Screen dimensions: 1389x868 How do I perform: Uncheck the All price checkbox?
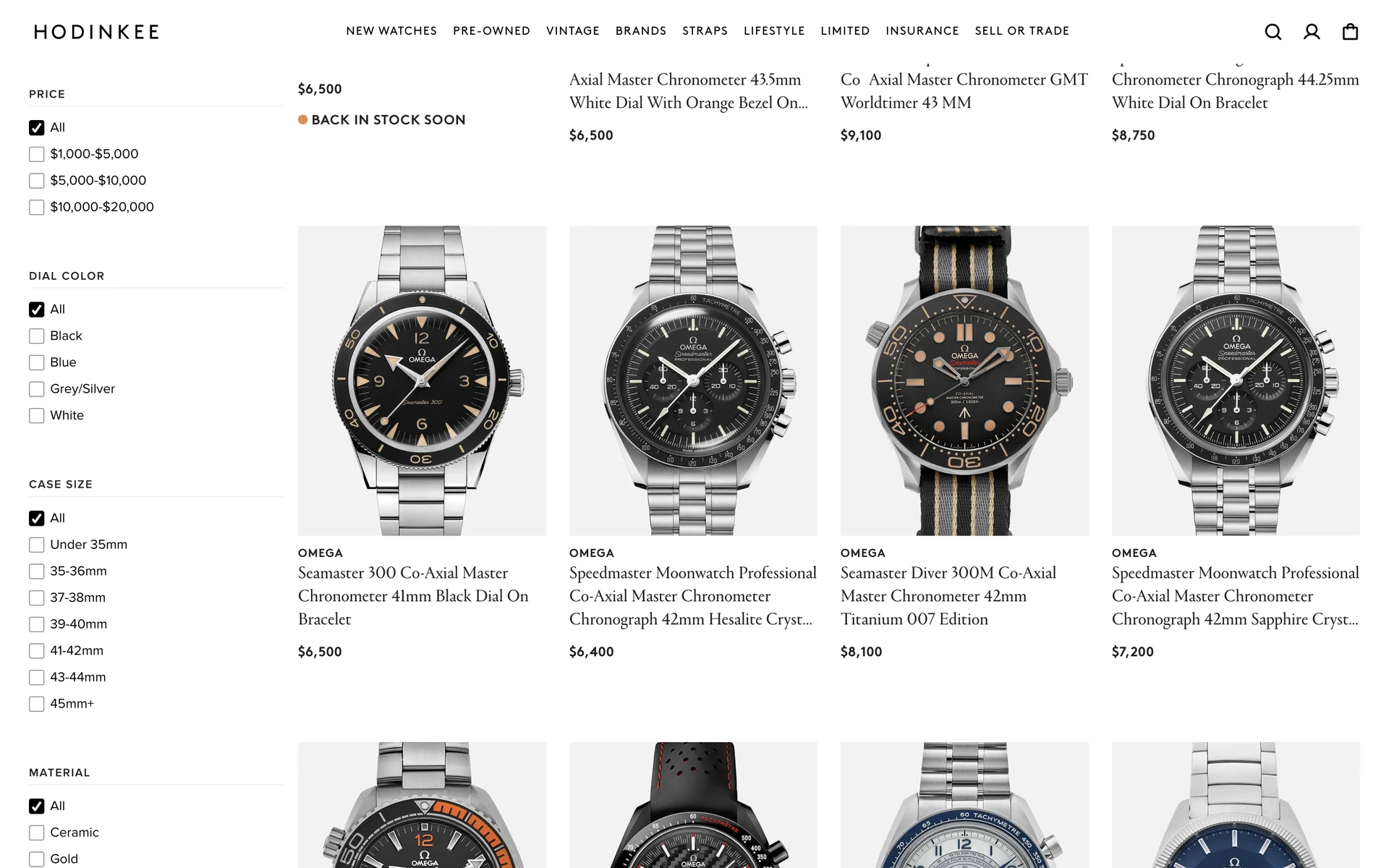click(x=37, y=128)
